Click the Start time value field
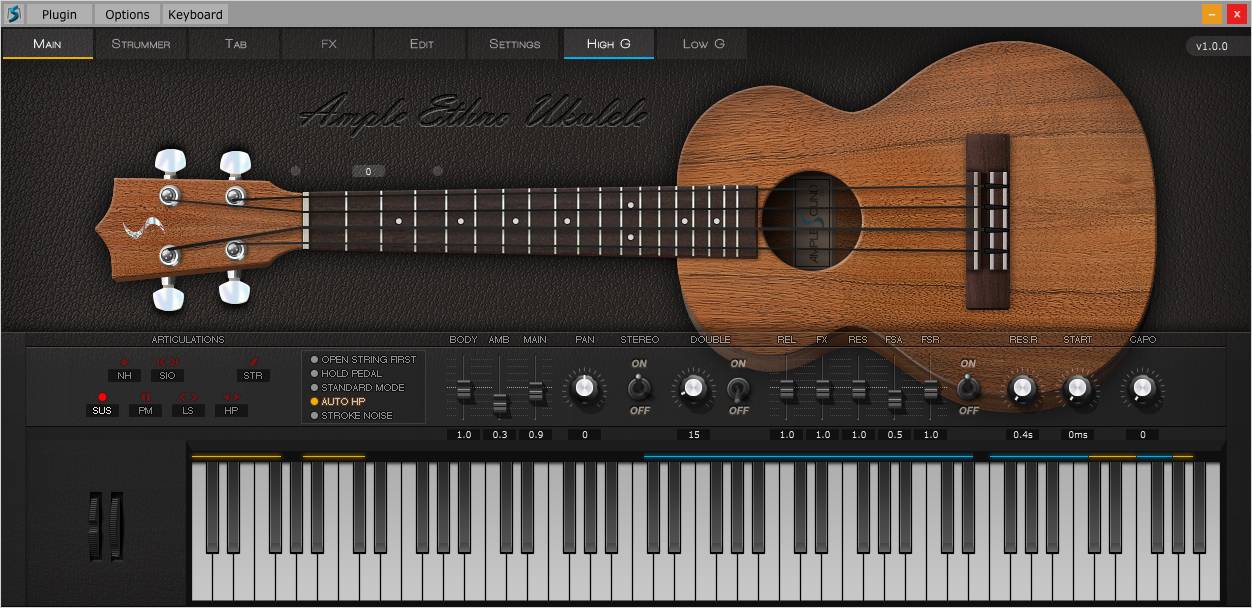The height and width of the screenshot is (608, 1252). coord(1077,435)
